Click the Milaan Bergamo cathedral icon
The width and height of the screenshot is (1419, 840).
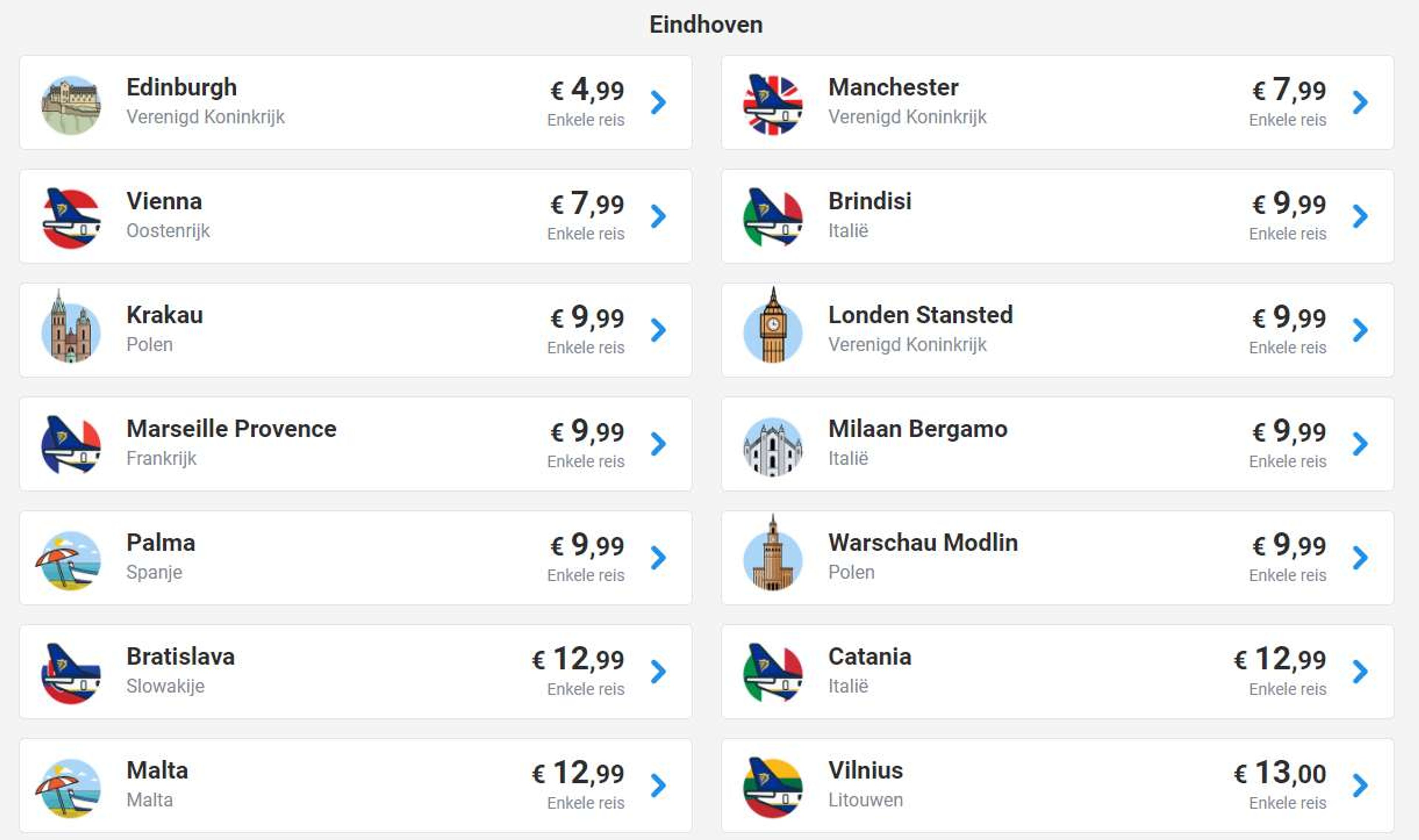pyautogui.click(x=773, y=447)
